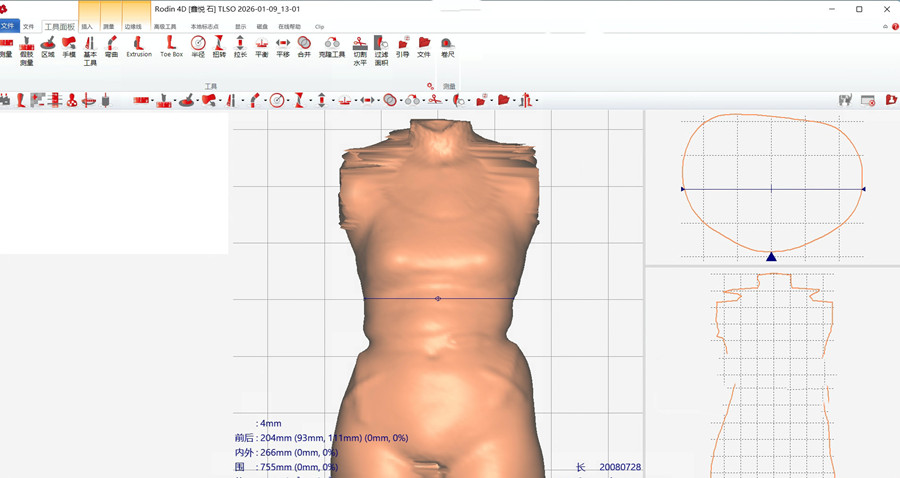Click the merge circles icon in the lower toolbar

pyautogui.click(x=390, y=100)
